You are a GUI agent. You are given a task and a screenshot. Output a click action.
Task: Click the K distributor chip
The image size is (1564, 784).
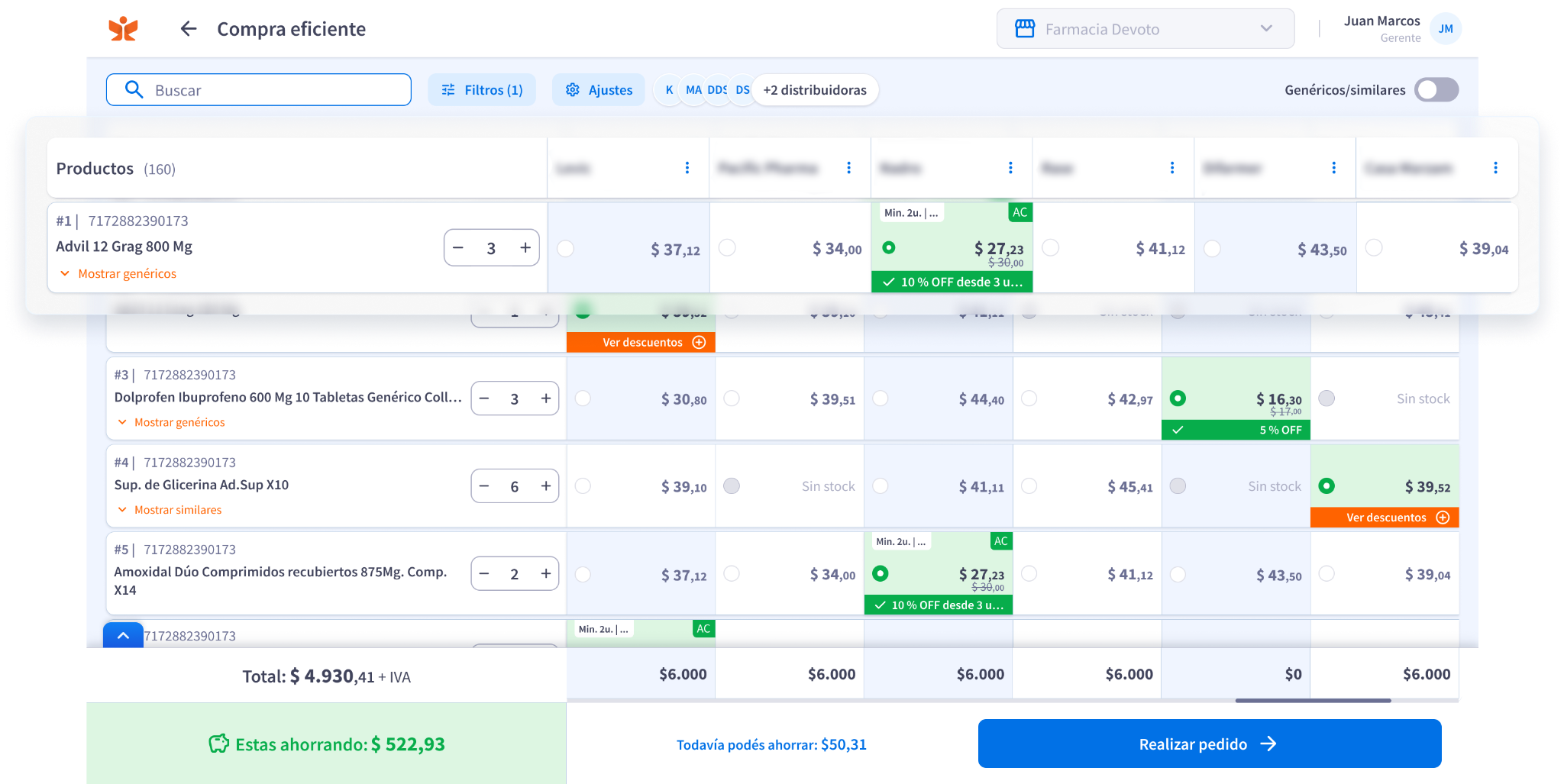[669, 90]
